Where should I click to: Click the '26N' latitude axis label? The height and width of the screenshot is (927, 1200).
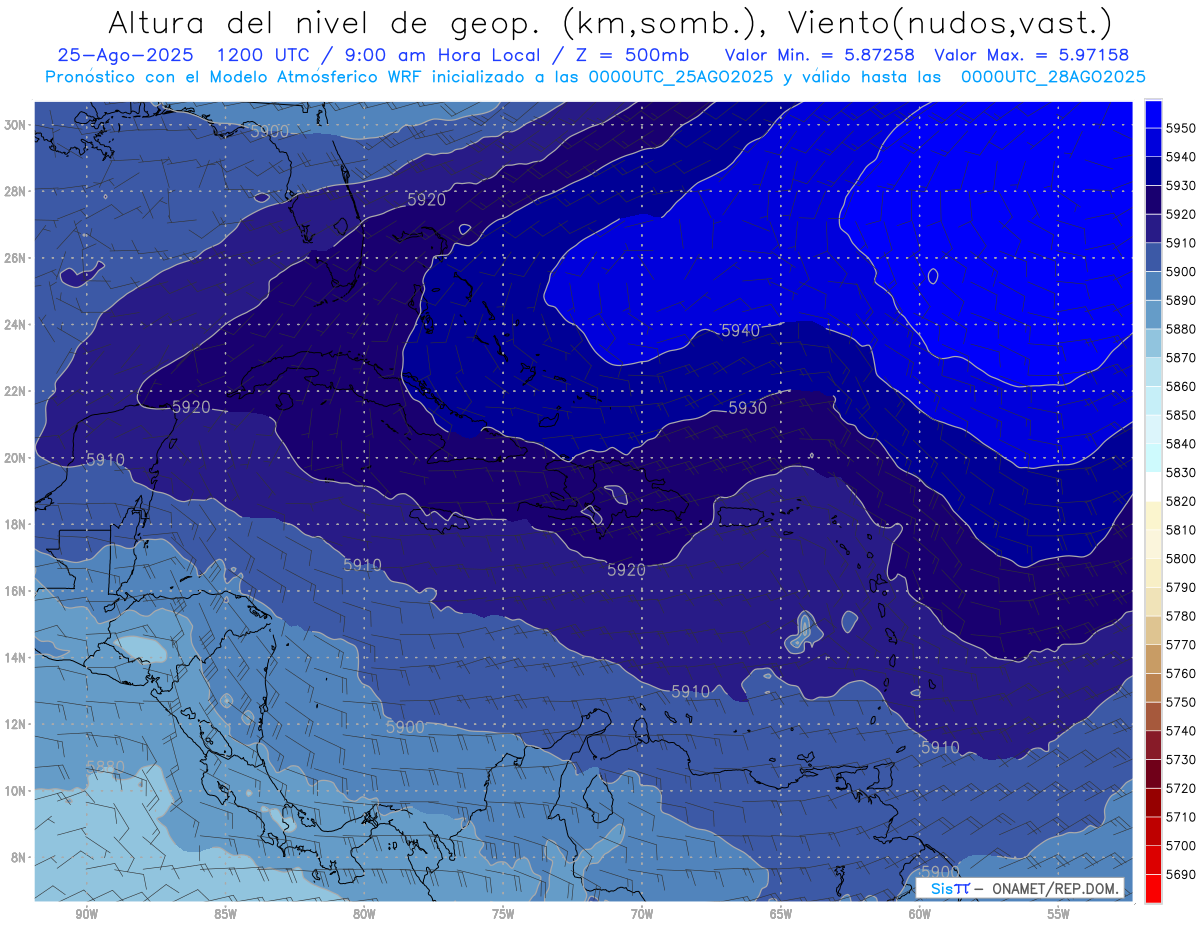[15, 258]
